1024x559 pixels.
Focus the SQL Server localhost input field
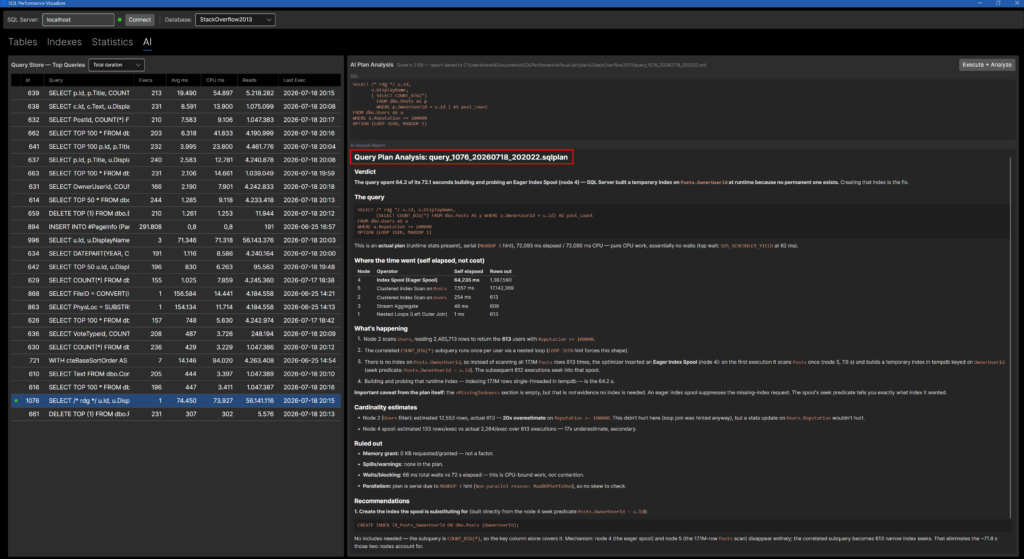[x=78, y=20]
